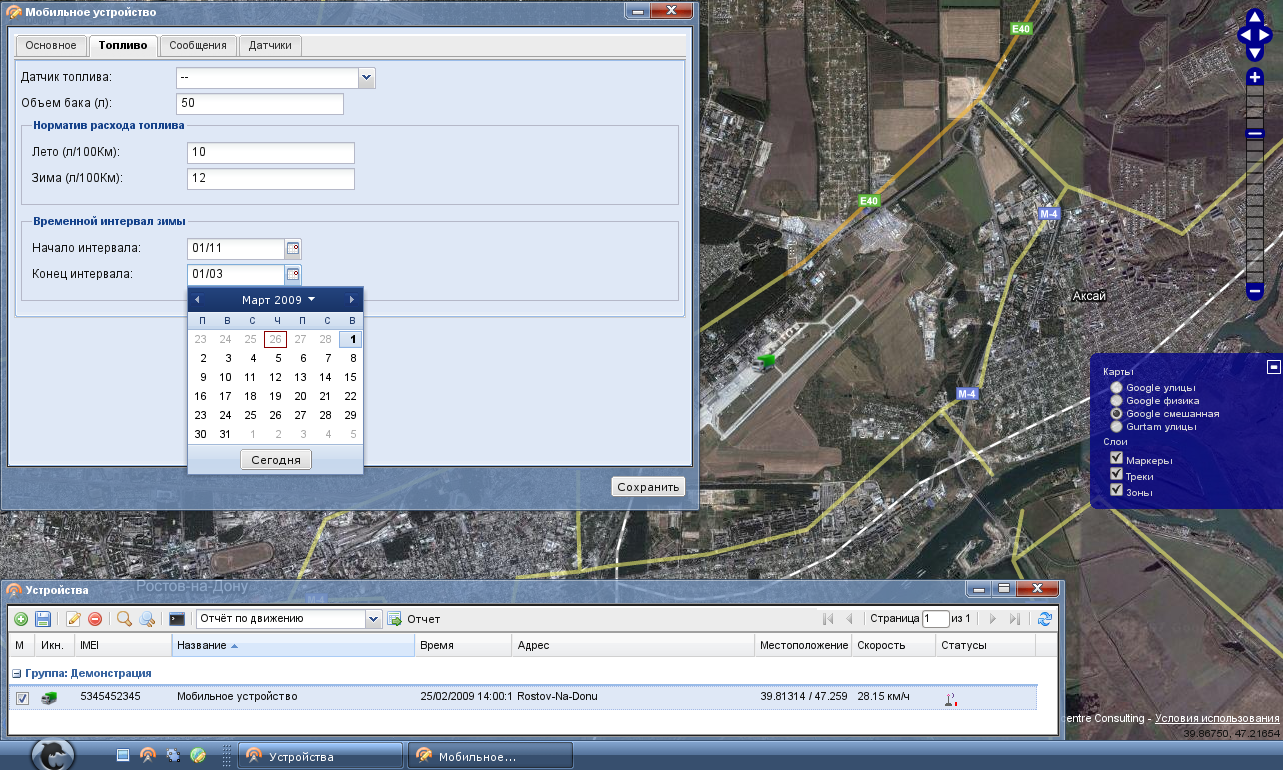This screenshot has width=1283, height=770.
Task: Click in the Объем бака input field
Action: 260,104
